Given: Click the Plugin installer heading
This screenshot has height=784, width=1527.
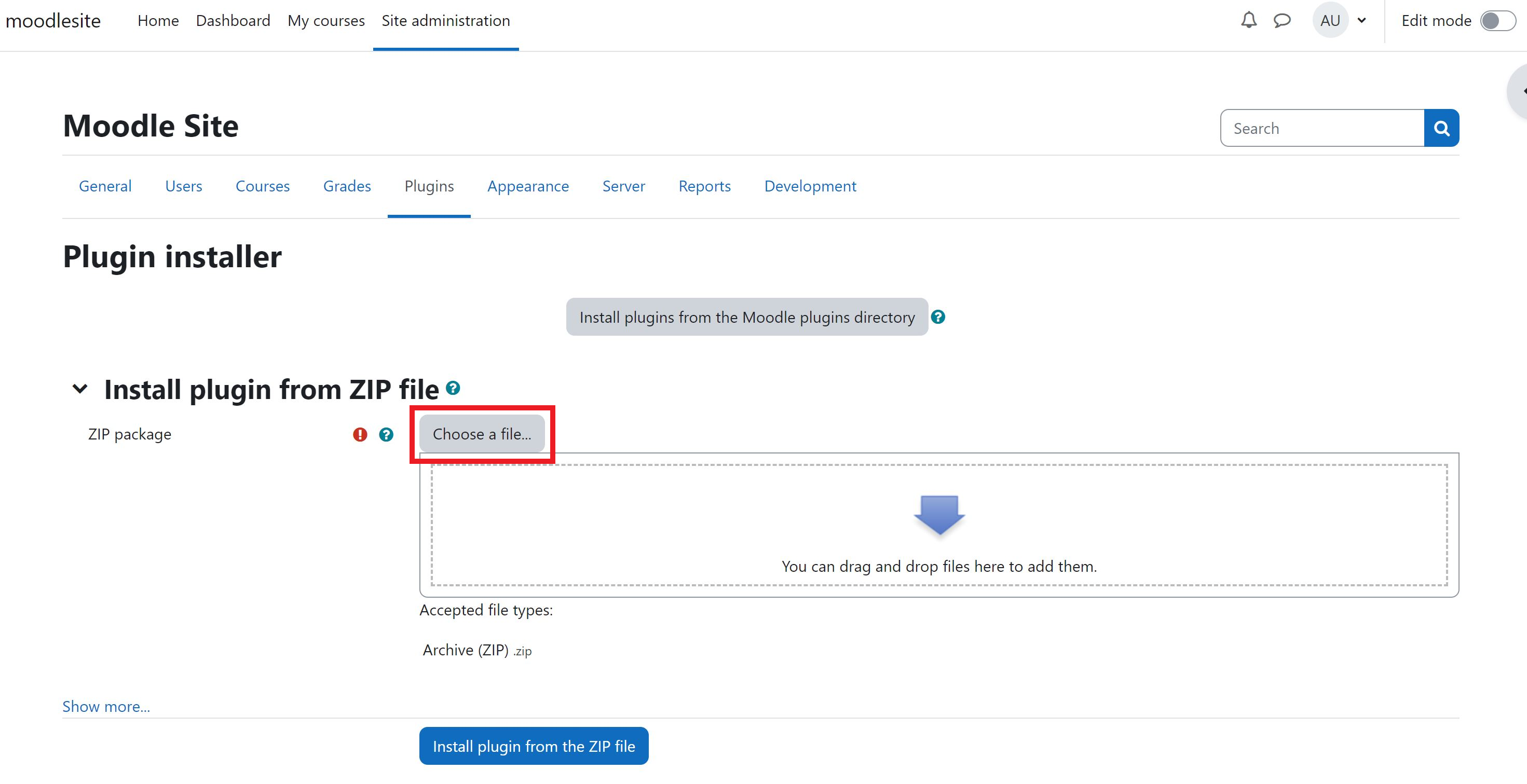Looking at the screenshot, I should point(172,257).
